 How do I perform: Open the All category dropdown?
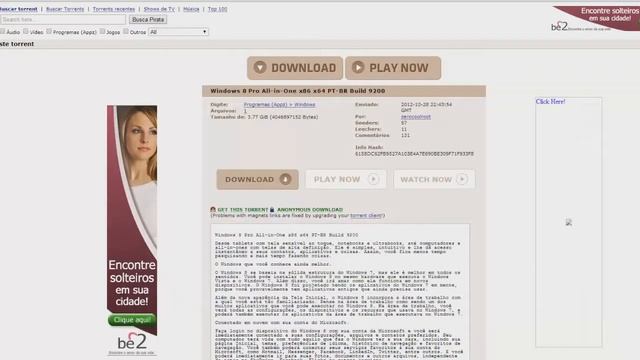click(178, 32)
